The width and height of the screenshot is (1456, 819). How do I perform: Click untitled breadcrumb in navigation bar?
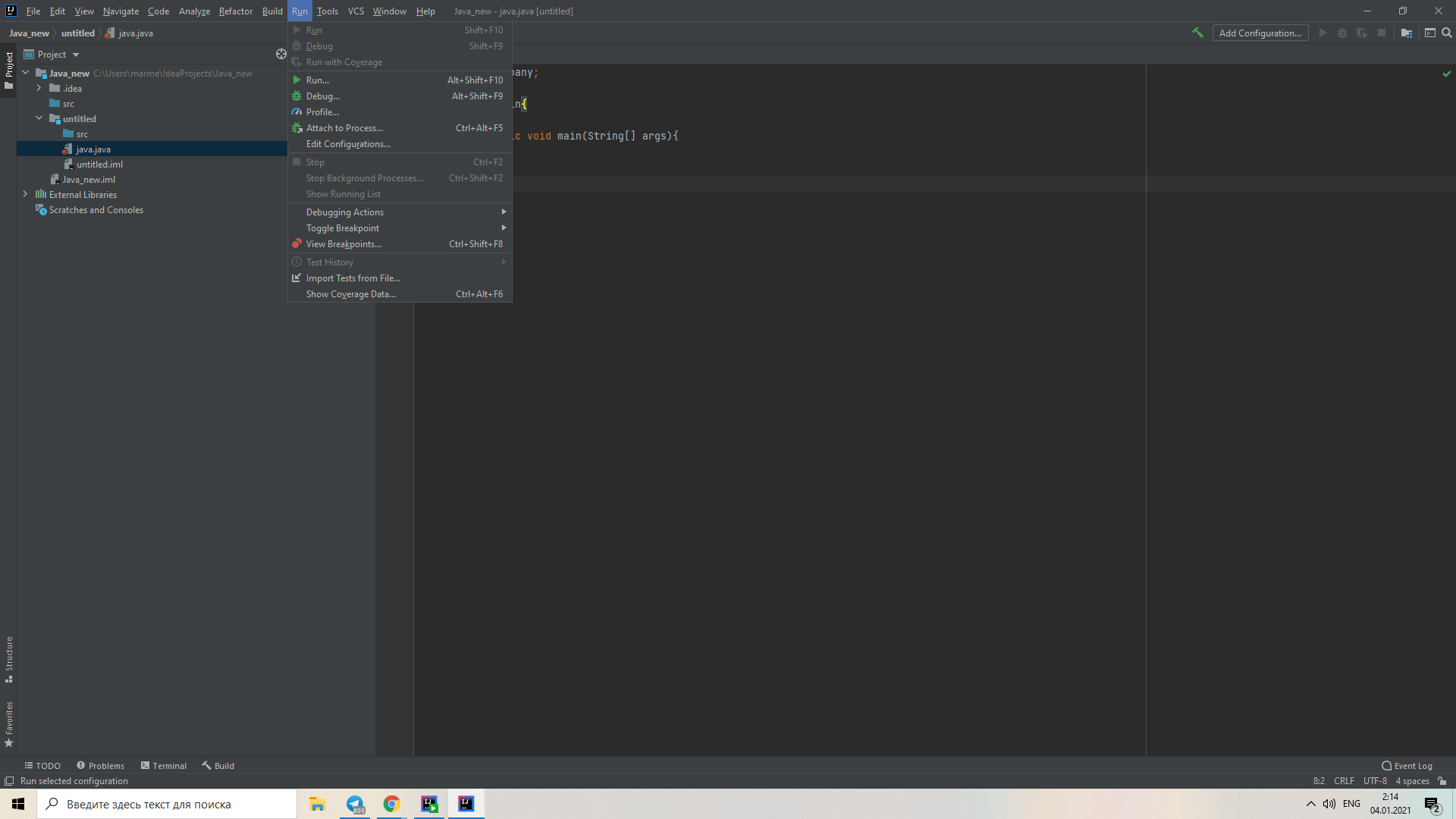[x=78, y=33]
